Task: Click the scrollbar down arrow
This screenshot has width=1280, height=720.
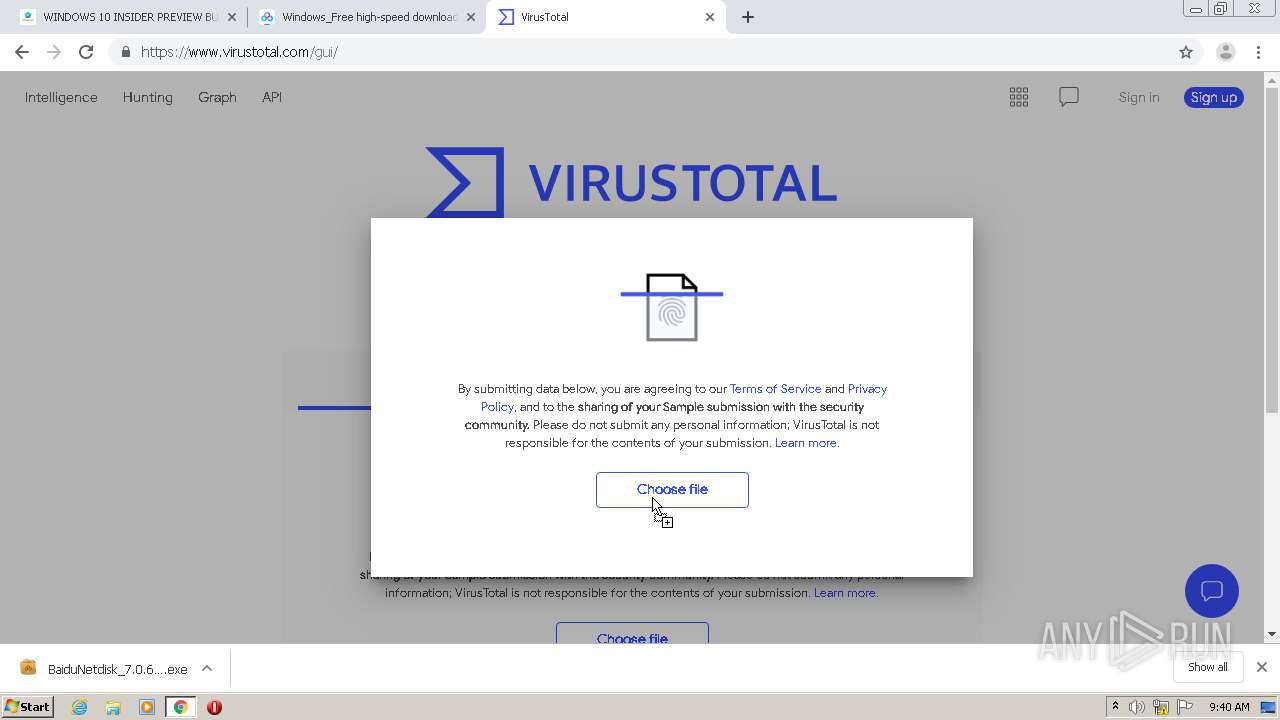Action: 1272,634
